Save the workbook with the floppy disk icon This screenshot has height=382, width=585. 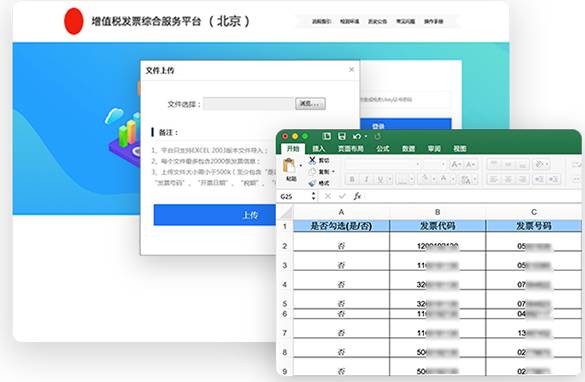pos(342,136)
